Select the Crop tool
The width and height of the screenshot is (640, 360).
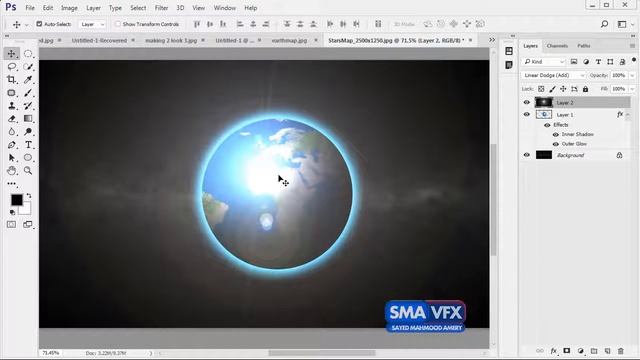11,80
